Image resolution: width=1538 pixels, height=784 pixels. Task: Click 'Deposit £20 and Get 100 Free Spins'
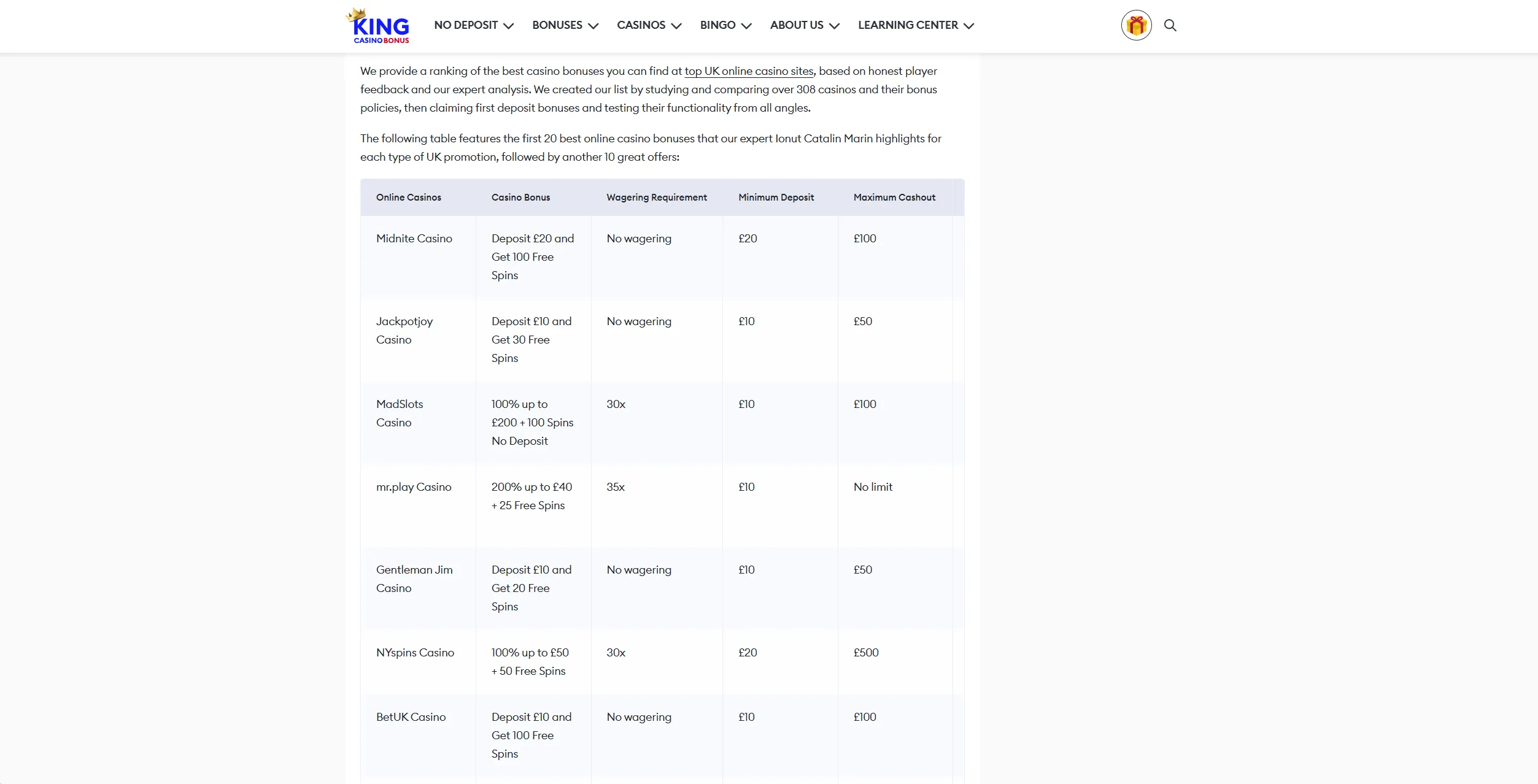point(533,257)
